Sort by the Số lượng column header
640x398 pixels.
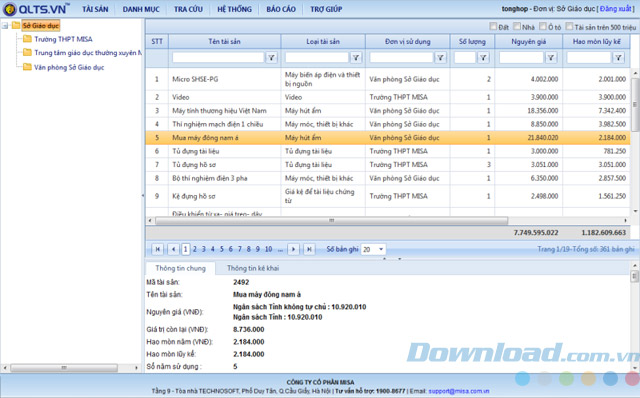(472, 41)
